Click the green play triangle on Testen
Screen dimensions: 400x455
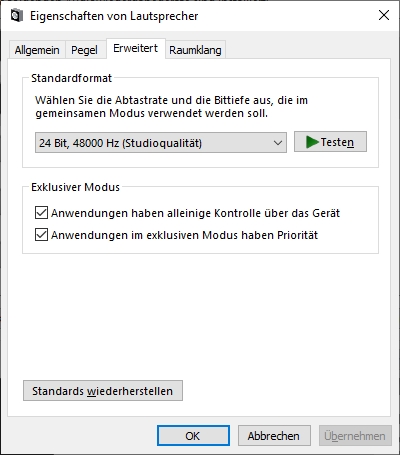click(x=312, y=142)
